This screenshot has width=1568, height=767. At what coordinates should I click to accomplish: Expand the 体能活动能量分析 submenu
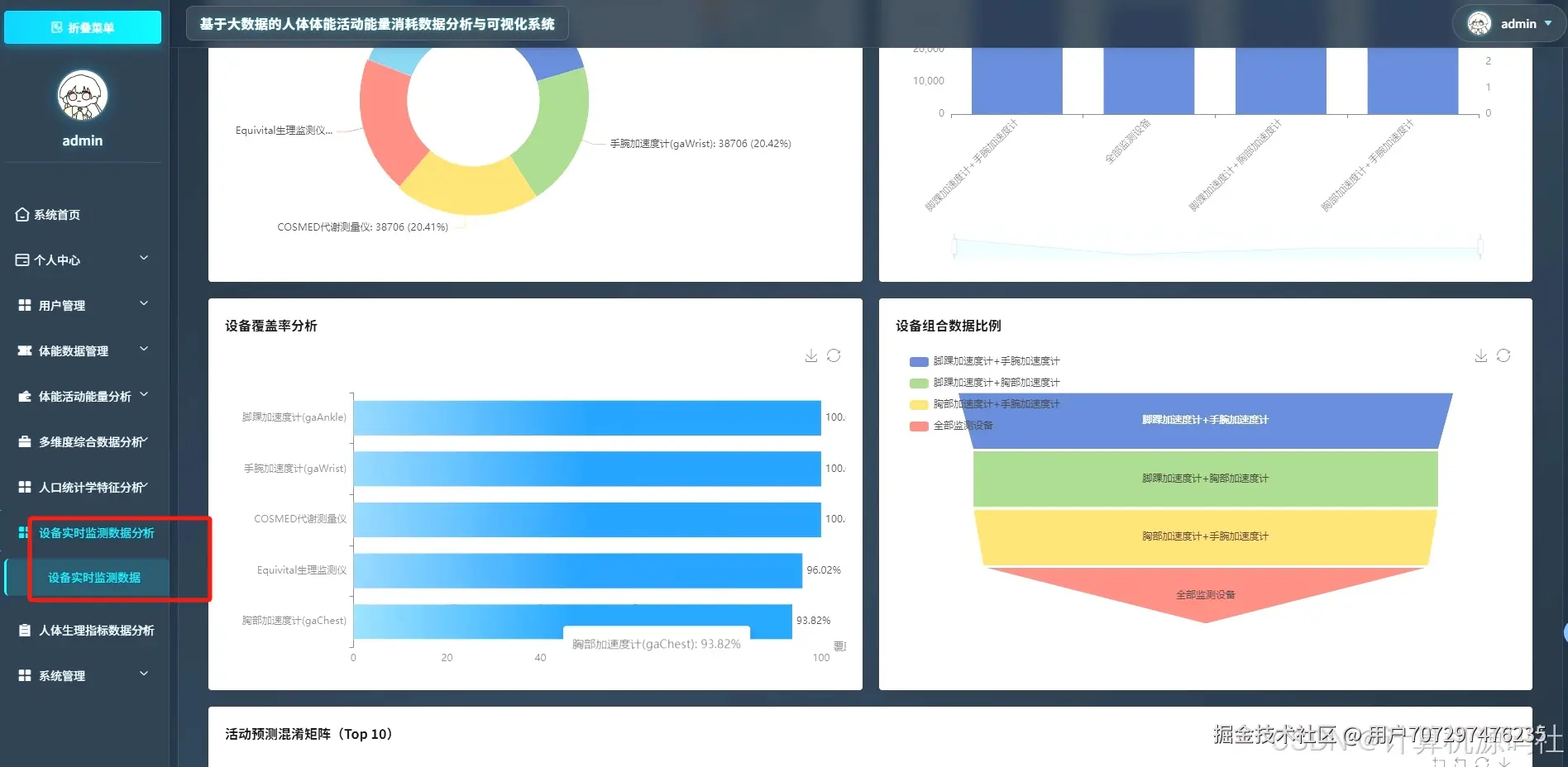[x=83, y=396]
